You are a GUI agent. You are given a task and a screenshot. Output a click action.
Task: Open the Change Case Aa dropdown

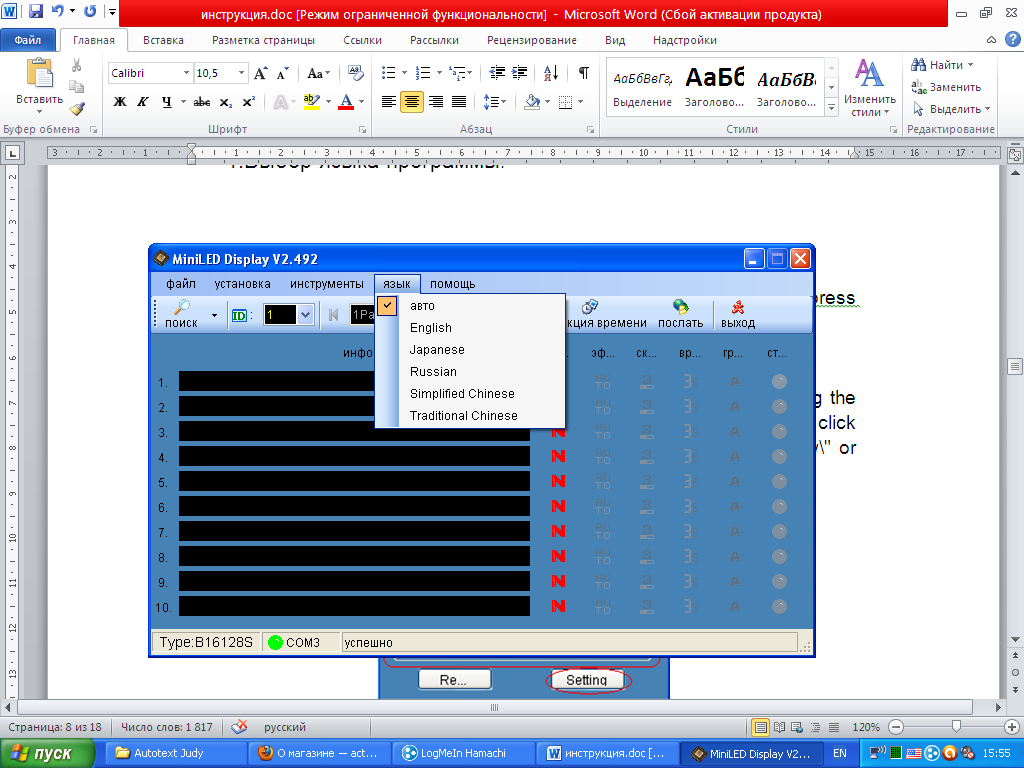point(319,73)
